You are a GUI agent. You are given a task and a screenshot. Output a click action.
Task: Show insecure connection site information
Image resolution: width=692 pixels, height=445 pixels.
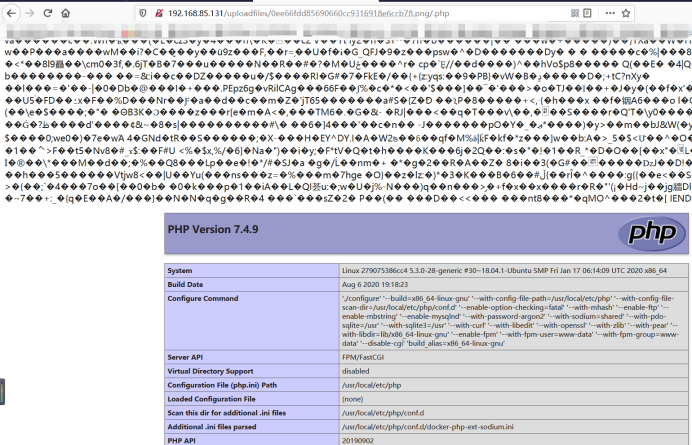(x=158, y=13)
